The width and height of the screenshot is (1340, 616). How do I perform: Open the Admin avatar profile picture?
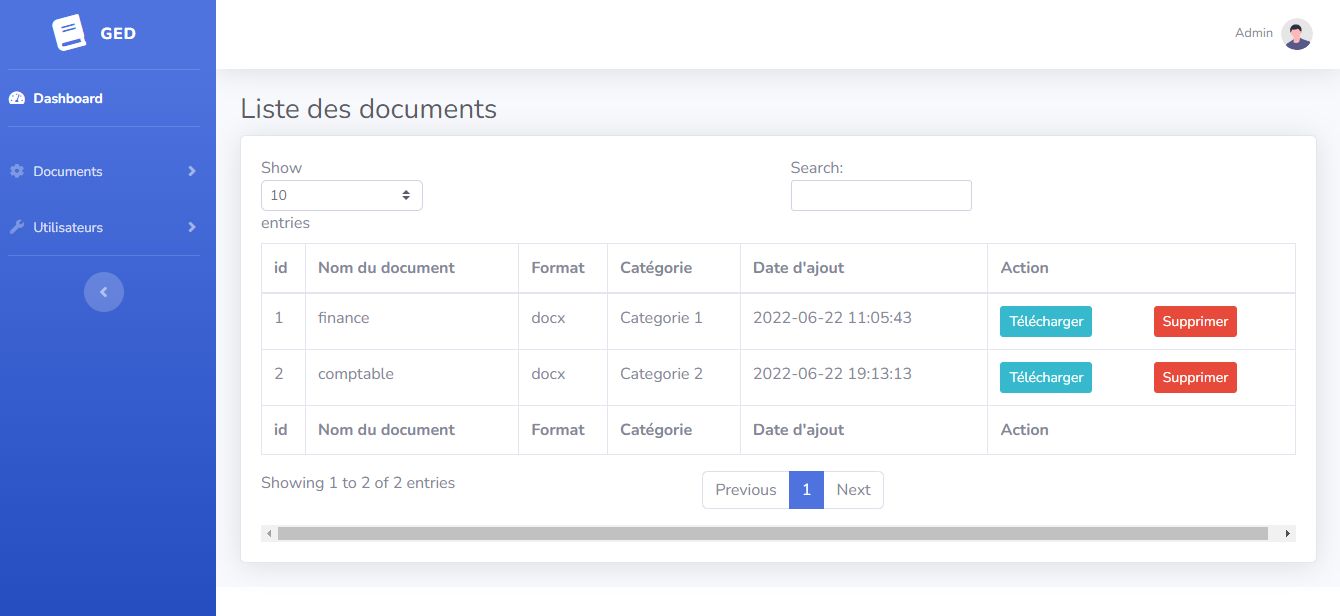click(1296, 34)
